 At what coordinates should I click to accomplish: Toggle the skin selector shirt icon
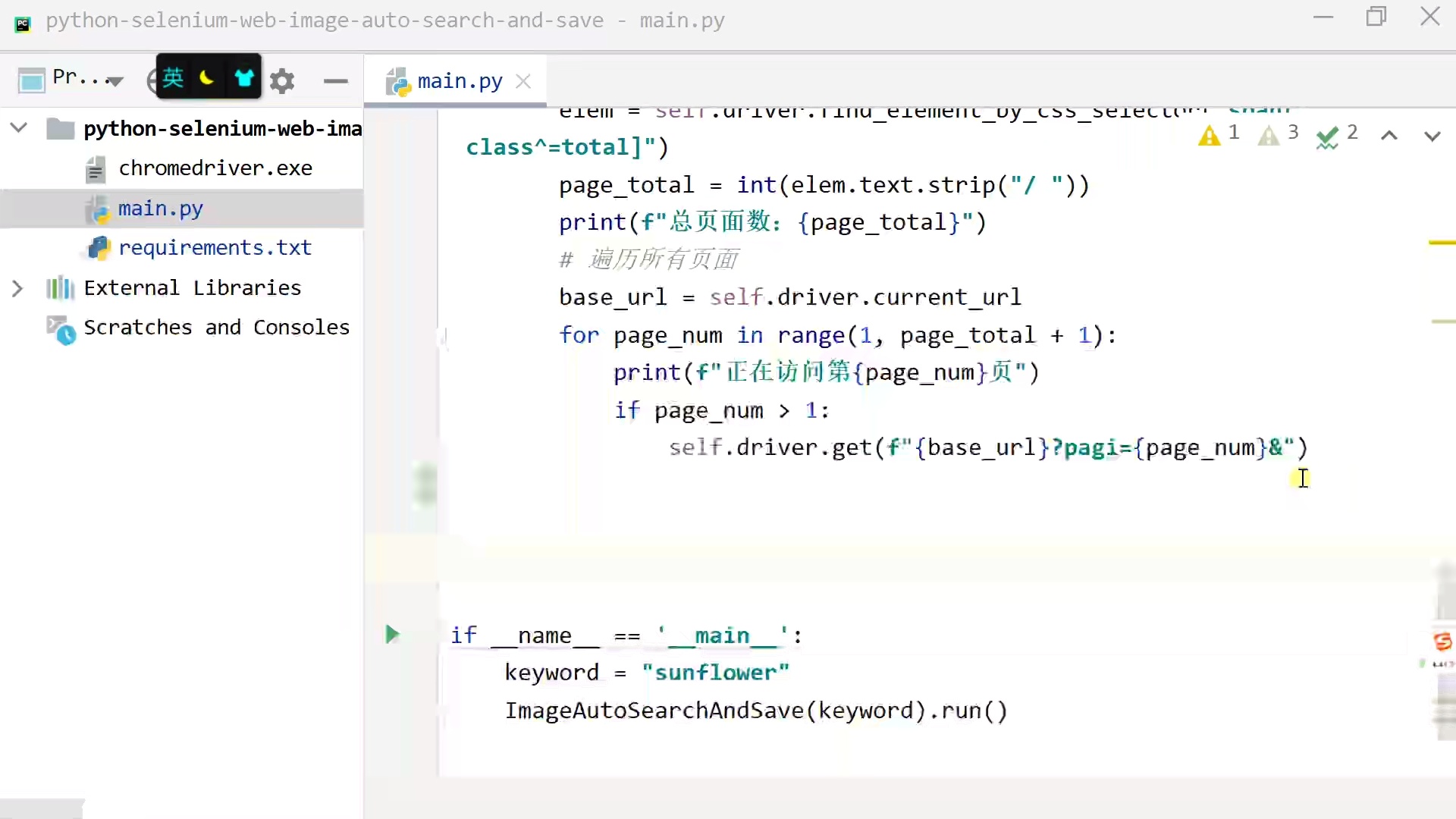pyautogui.click(x=244, y=77)
